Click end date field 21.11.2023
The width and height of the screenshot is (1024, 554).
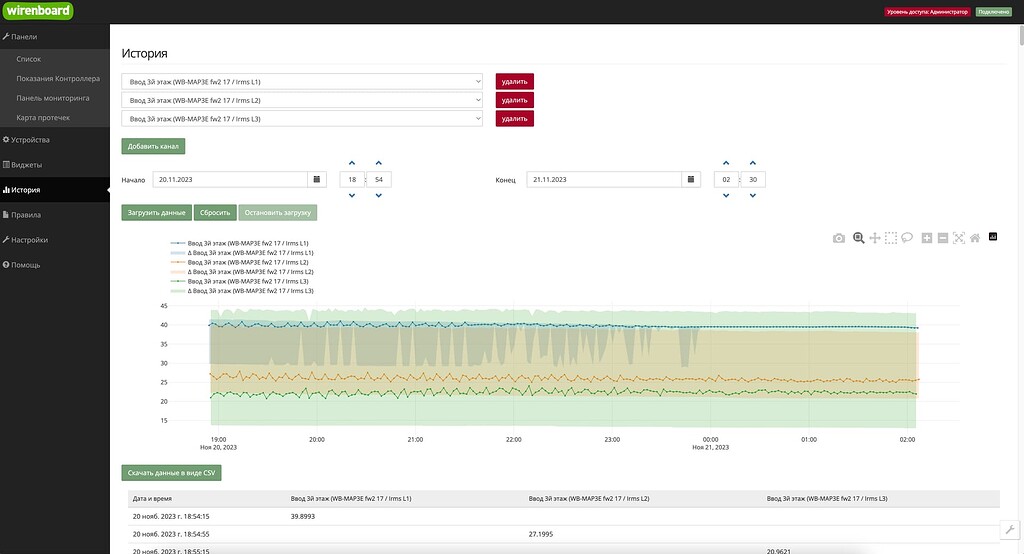tap(604, 179)
